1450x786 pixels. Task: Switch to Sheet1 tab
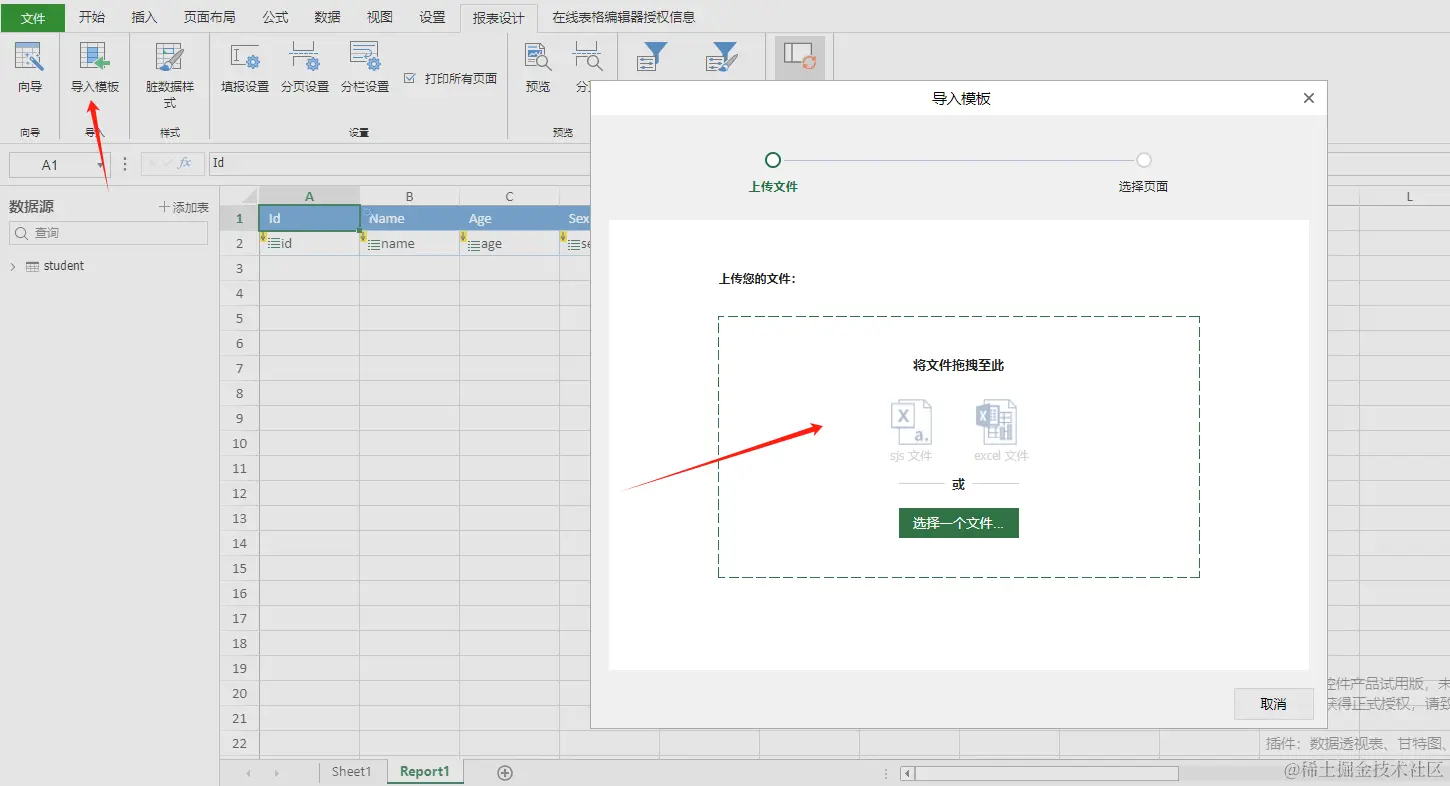(x=351, y=772)
